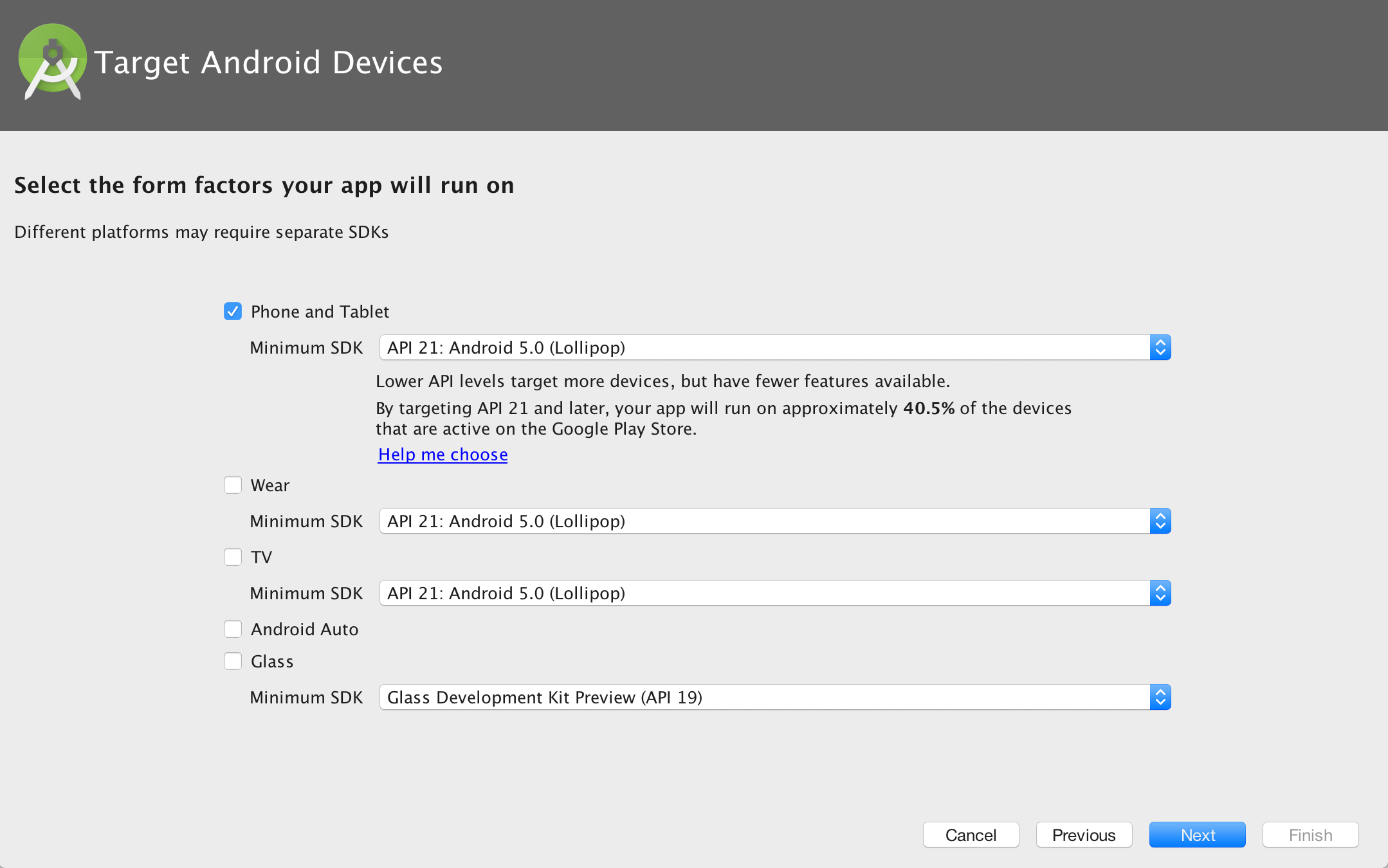Uncheck the Phone and Tablet checkbox
Screen dimensions: 1388x868
pyautogui.click(x=233, y=311)
